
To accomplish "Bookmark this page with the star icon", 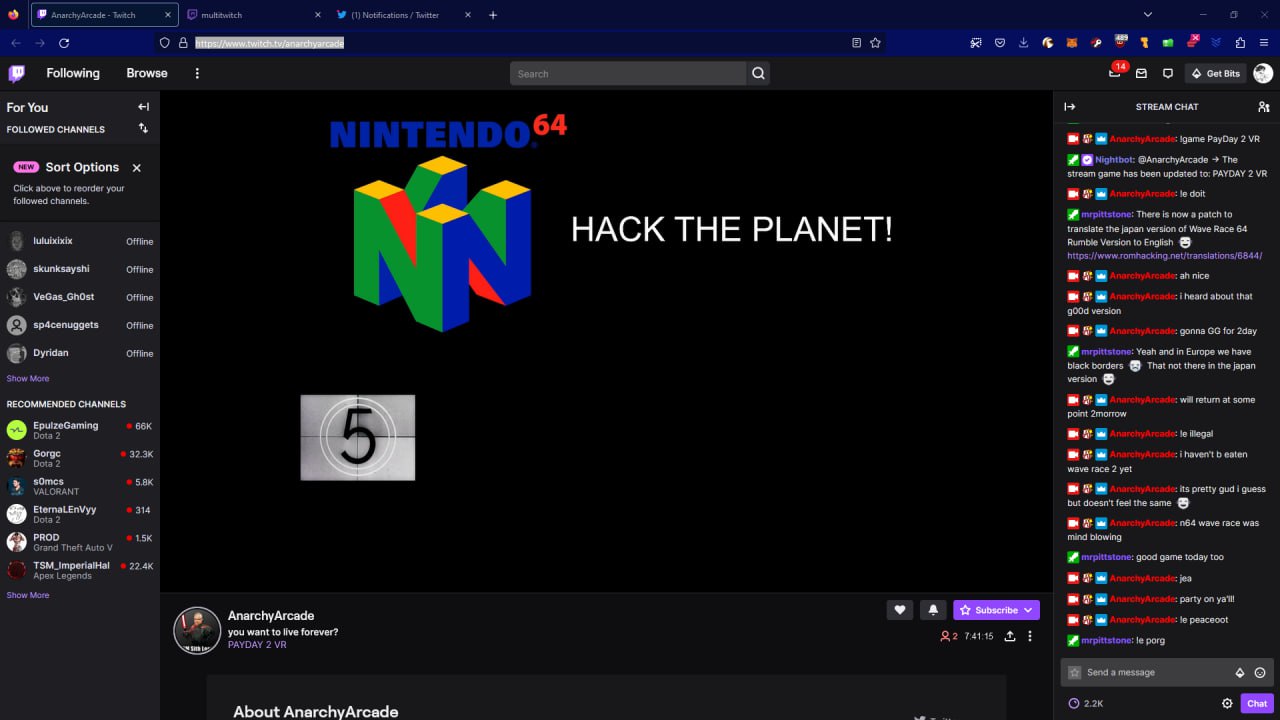I will 875,43.
